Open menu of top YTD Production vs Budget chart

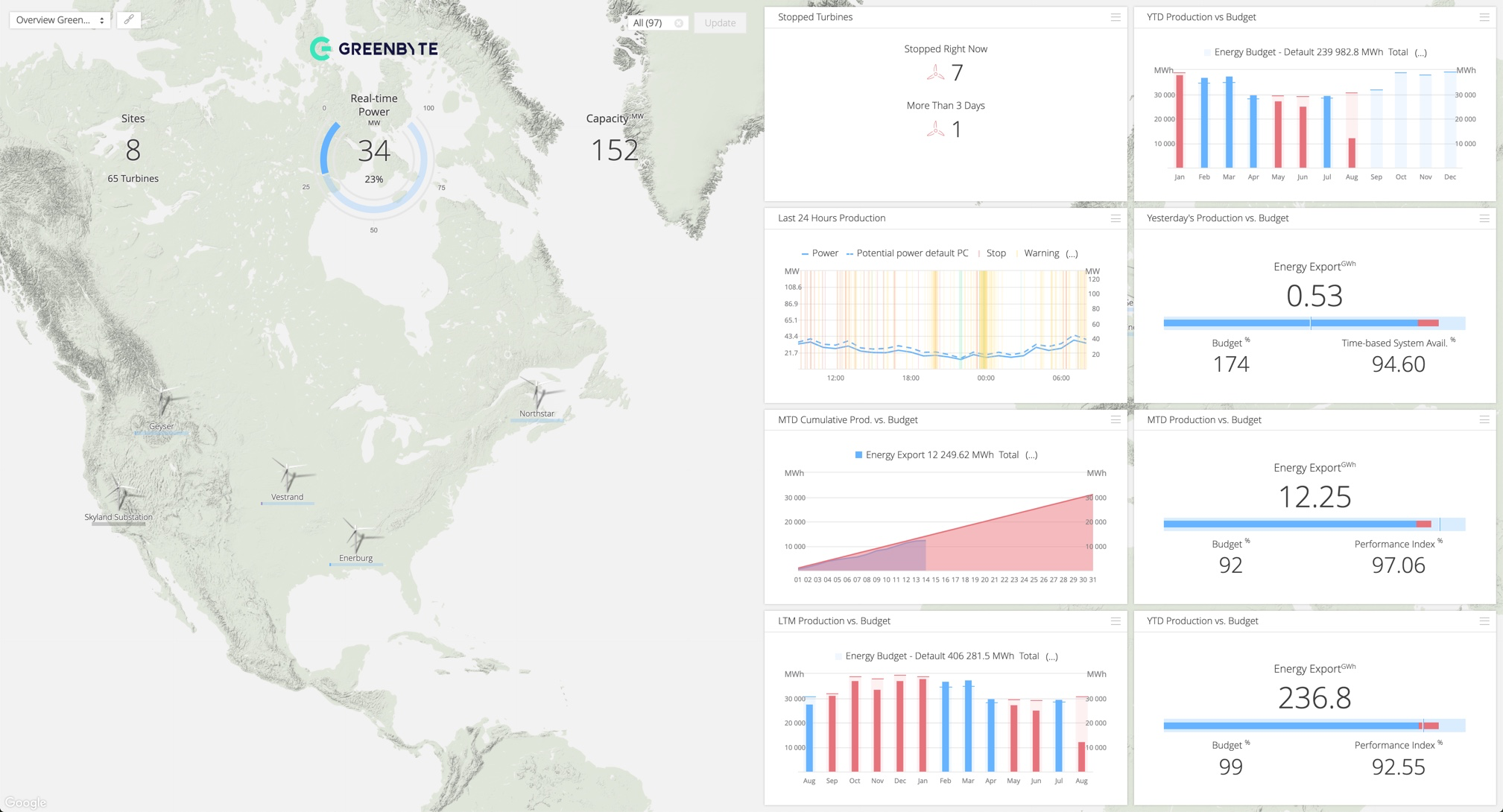1484,17
